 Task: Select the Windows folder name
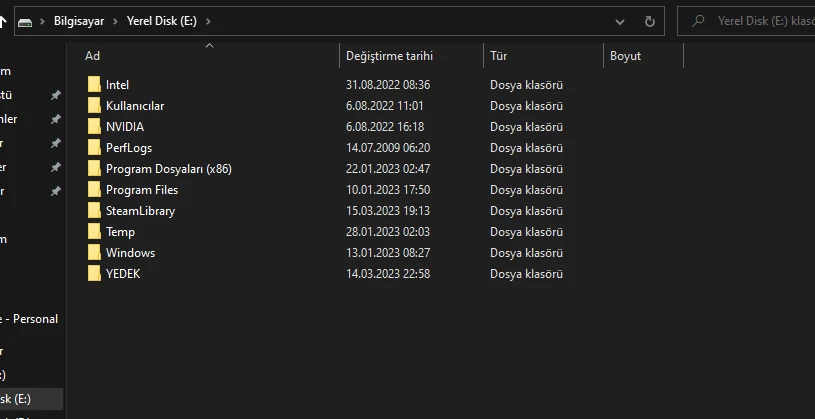coord(130,253)
